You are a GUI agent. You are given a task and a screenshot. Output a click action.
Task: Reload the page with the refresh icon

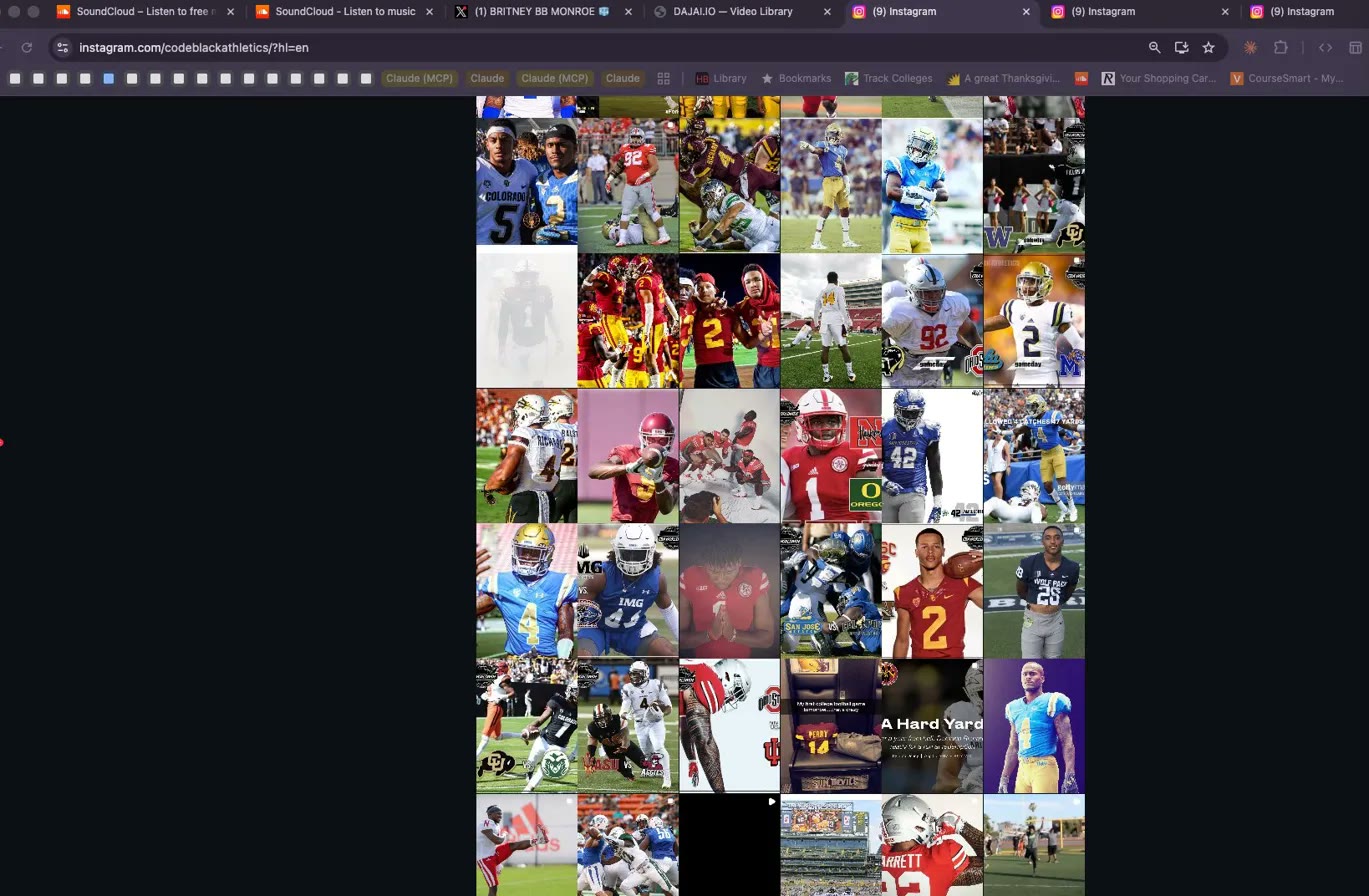pyautogui.click(x=27, y=47)
